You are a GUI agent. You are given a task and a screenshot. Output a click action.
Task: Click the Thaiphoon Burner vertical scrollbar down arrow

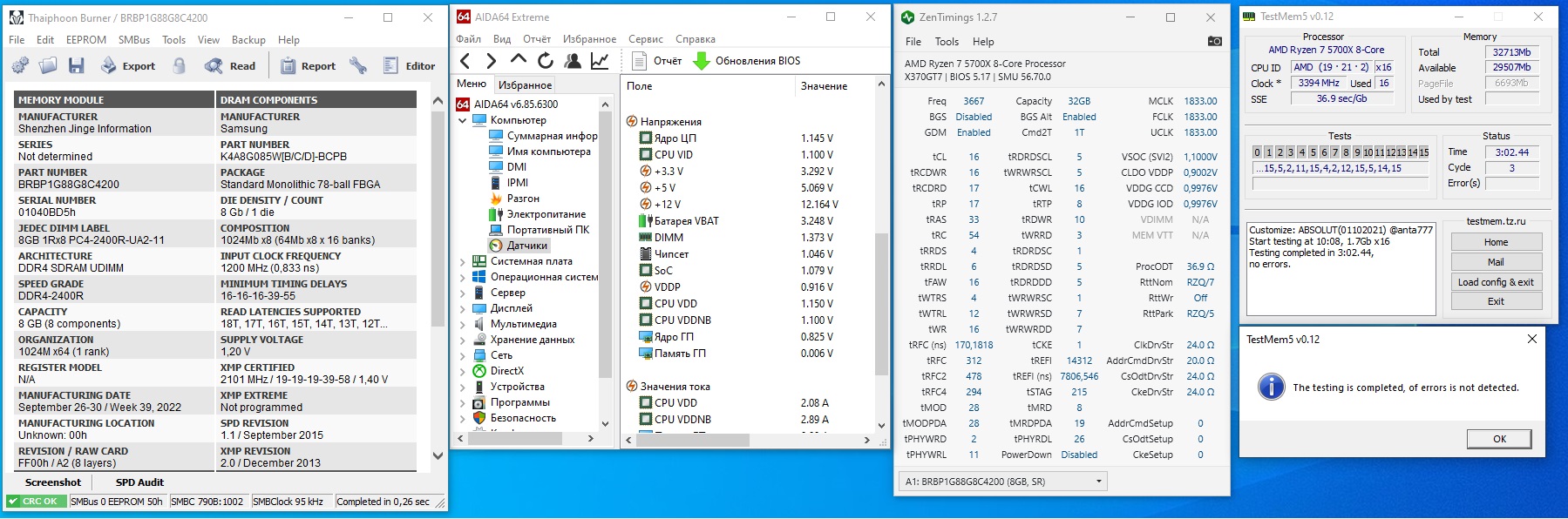coord(438,455)
